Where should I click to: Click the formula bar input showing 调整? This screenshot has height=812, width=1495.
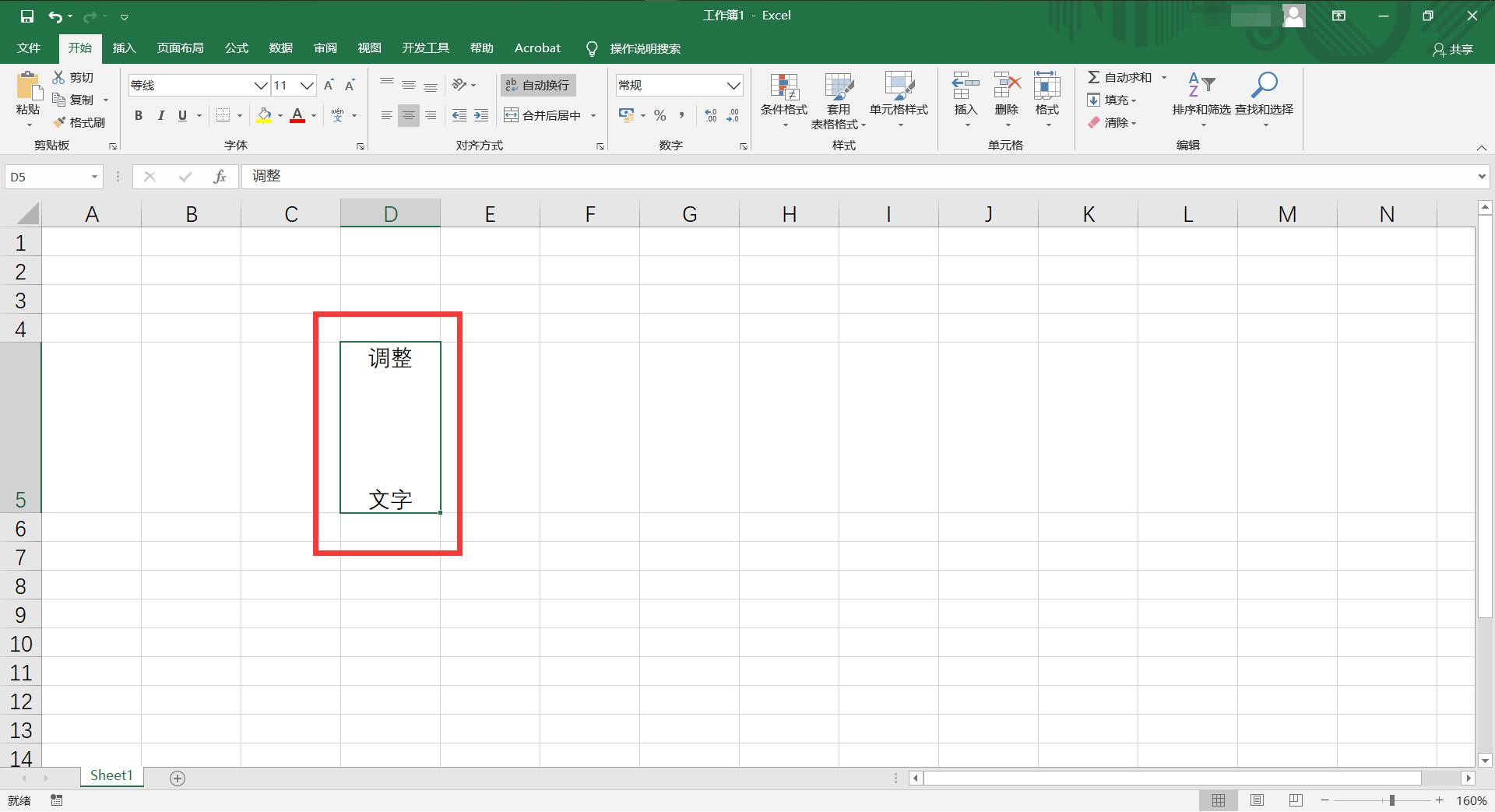point(857,177)
